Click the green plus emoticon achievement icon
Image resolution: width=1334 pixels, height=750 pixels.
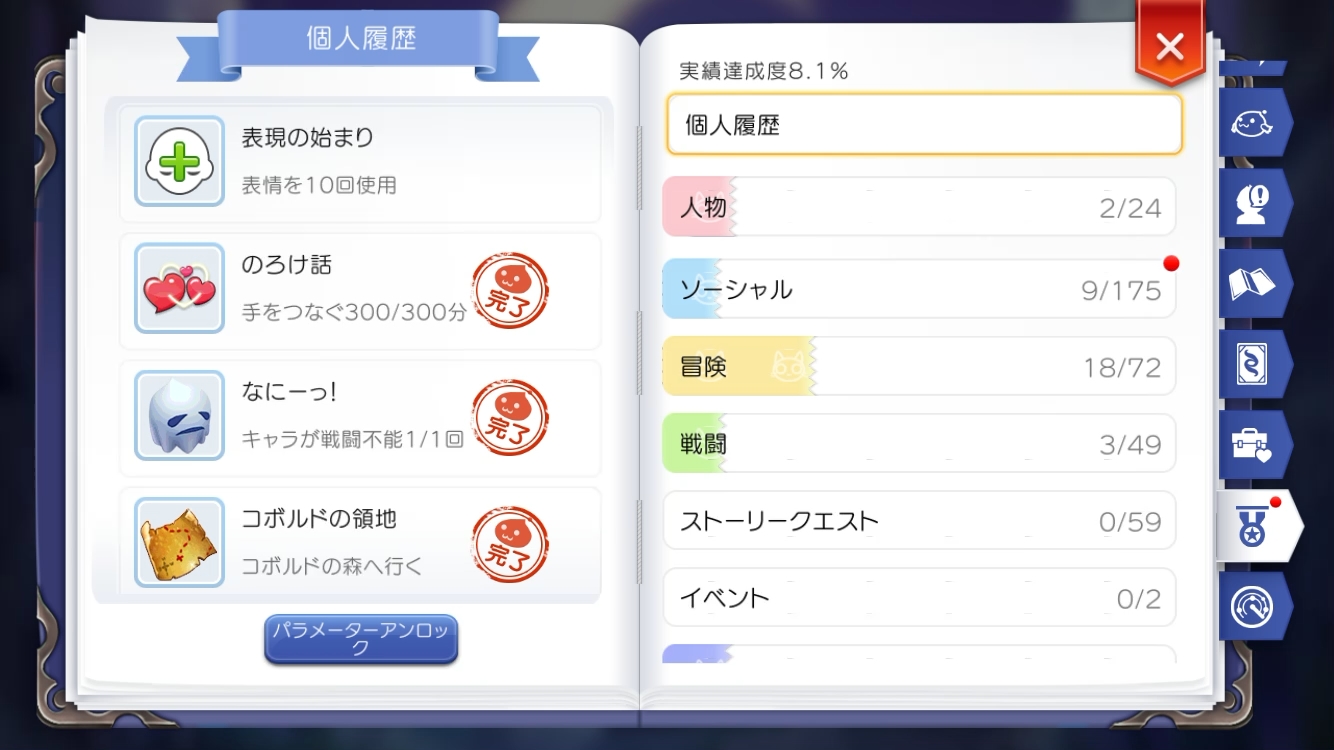(x=179, y=162)
